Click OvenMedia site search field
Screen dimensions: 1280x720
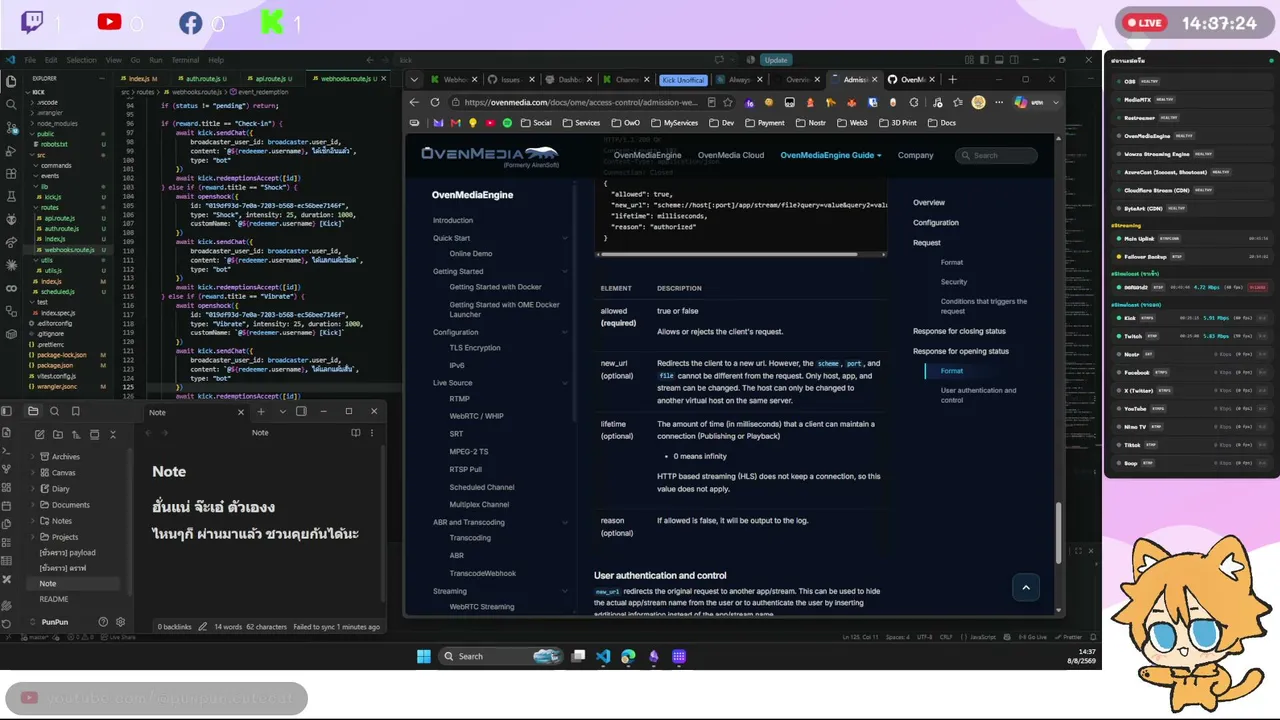tap(996, 155)
